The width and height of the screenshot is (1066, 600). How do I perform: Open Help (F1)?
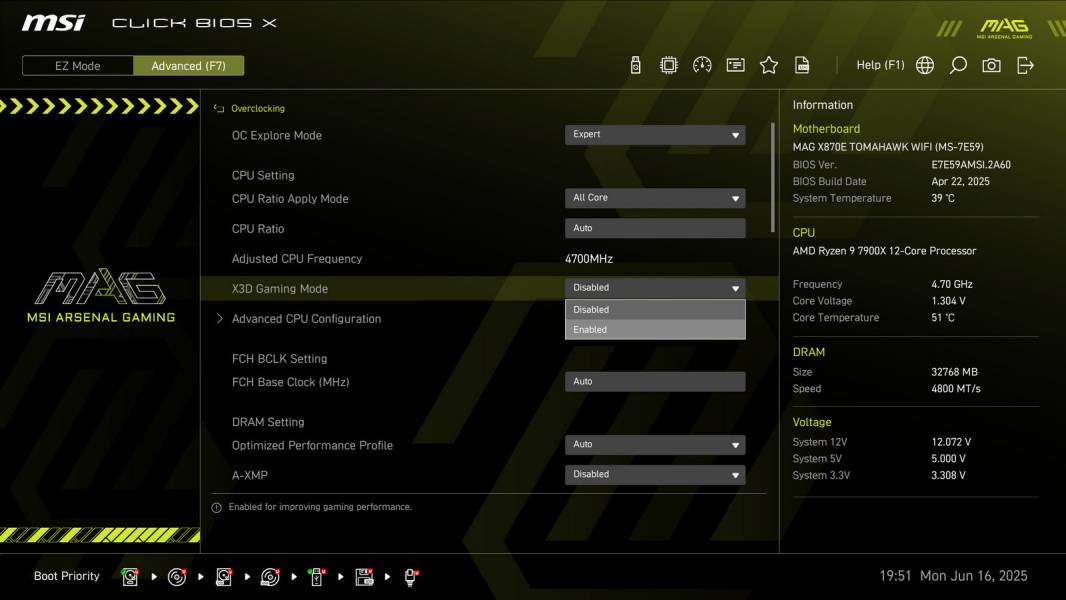(x=880, y=65)
